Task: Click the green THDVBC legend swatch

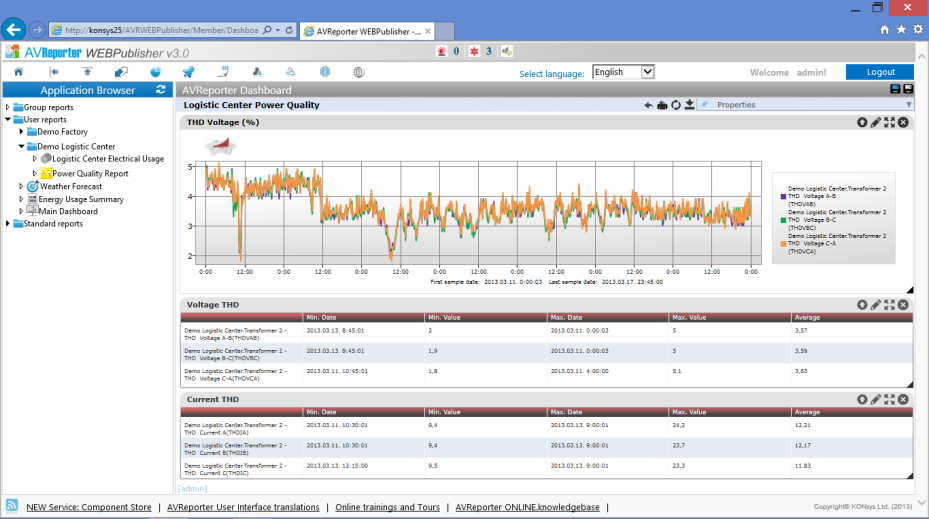Action: [783, 220]
